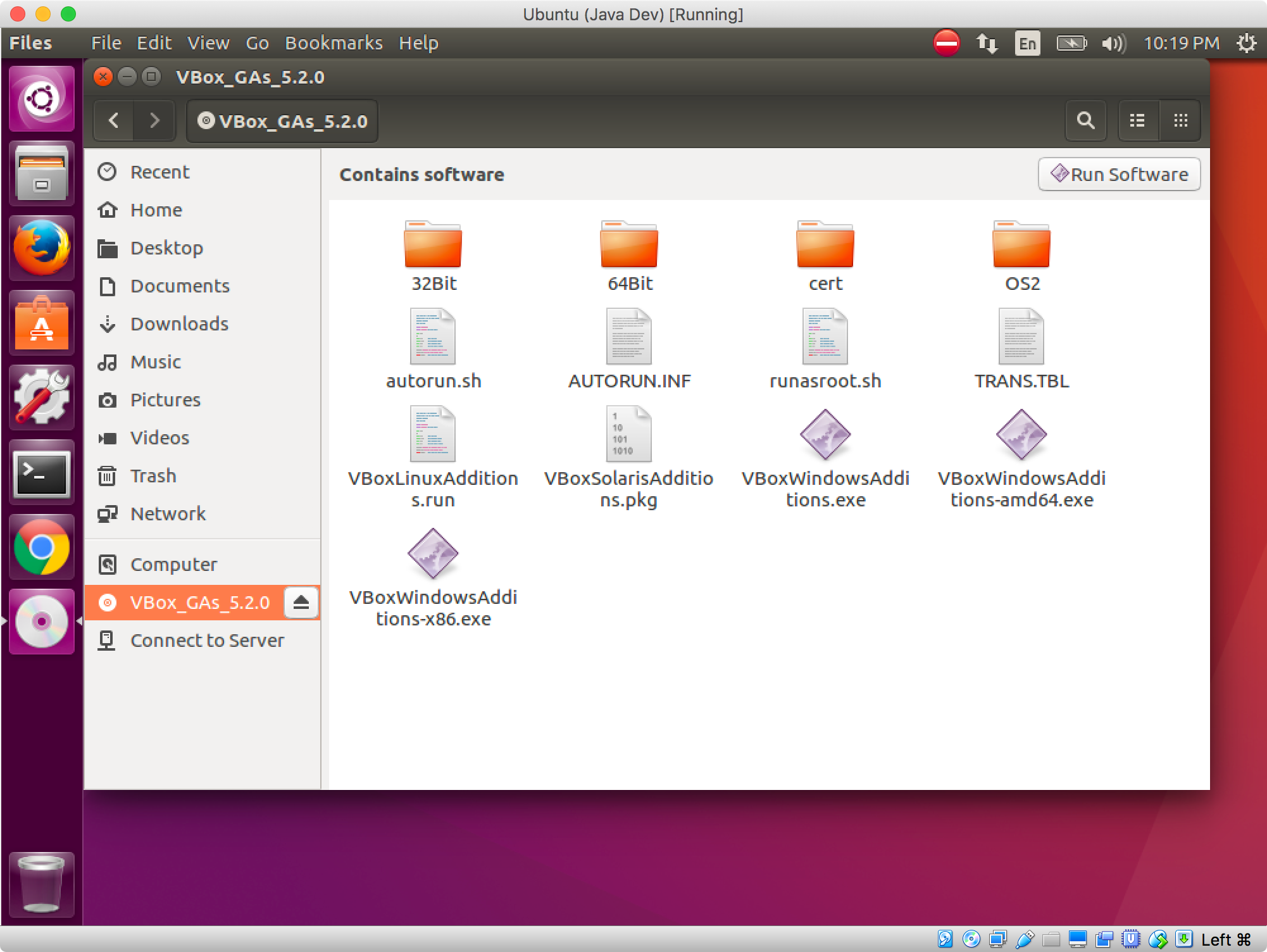Open Trash in the sidebar
The image size is (1267, 952).
tap(202, 475)
